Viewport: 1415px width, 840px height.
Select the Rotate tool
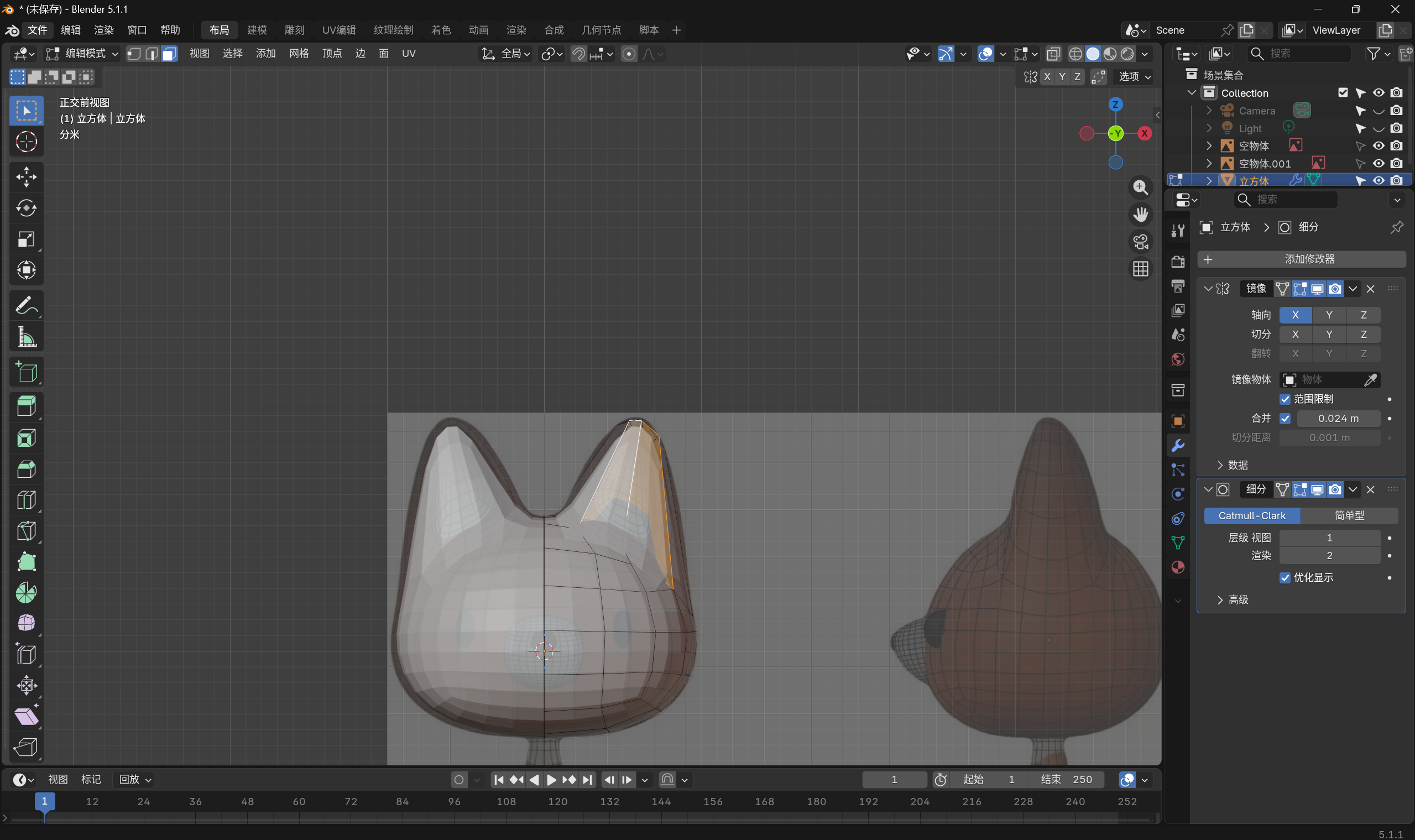[26, 208]
